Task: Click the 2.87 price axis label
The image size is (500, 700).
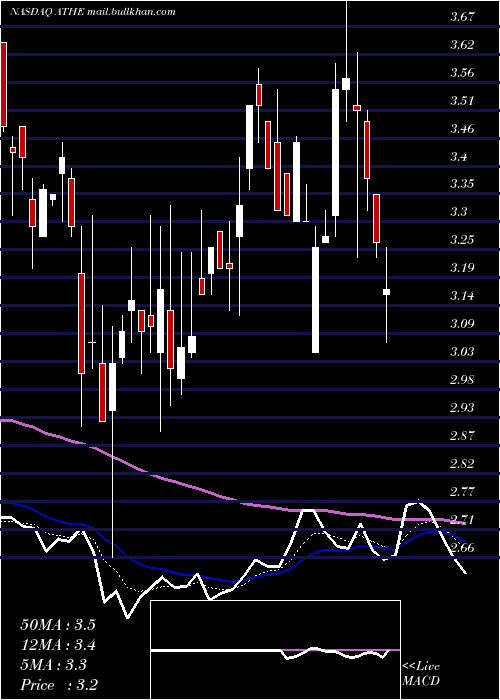Action: [x=462, y=436]
